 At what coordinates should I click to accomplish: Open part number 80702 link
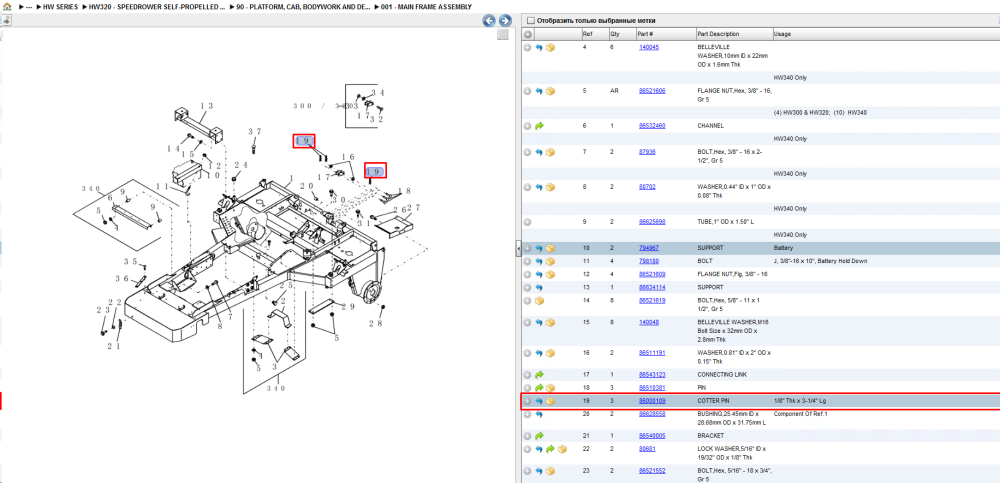(x=647, y=187)
